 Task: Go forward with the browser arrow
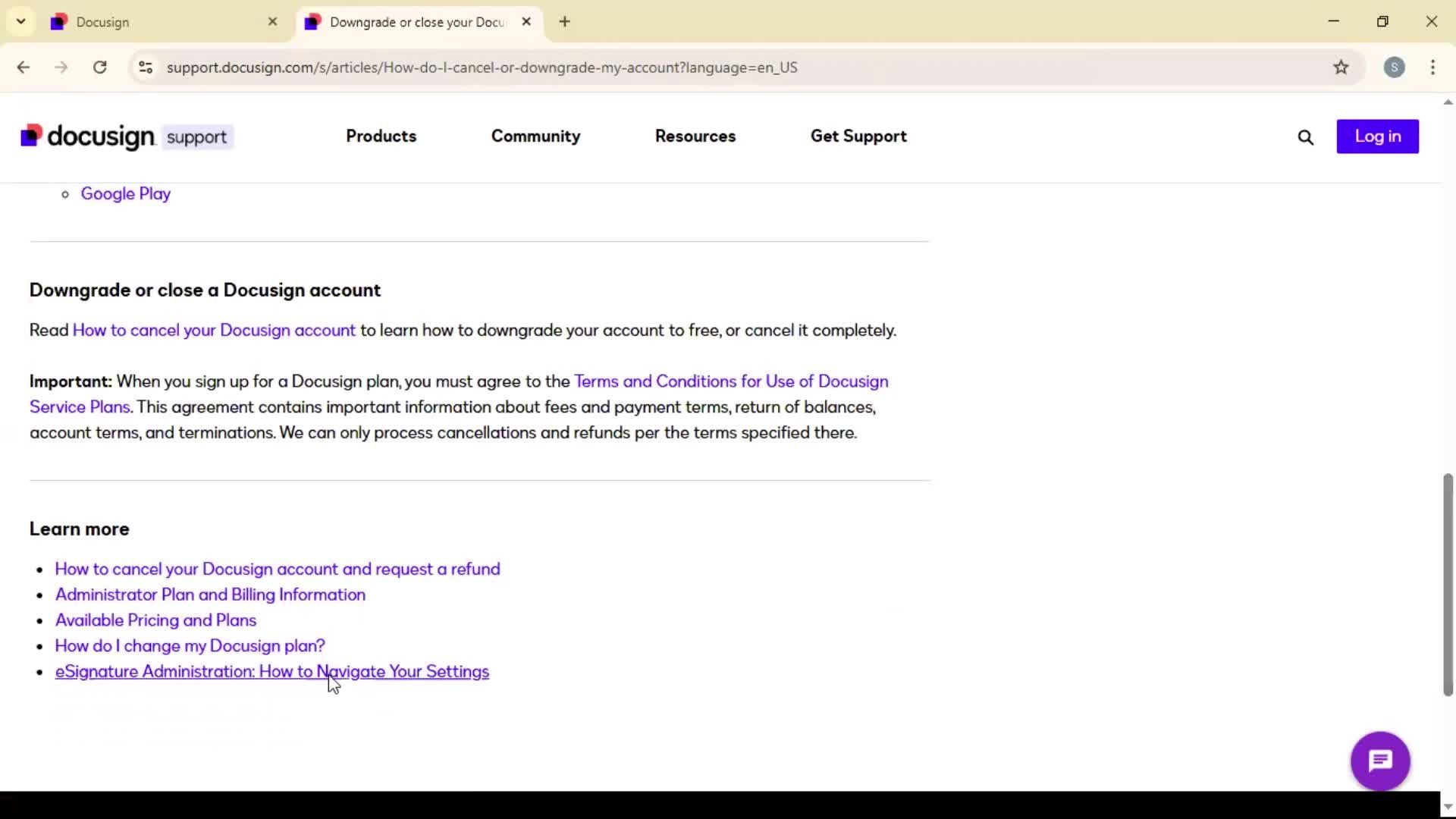(61, 67)
